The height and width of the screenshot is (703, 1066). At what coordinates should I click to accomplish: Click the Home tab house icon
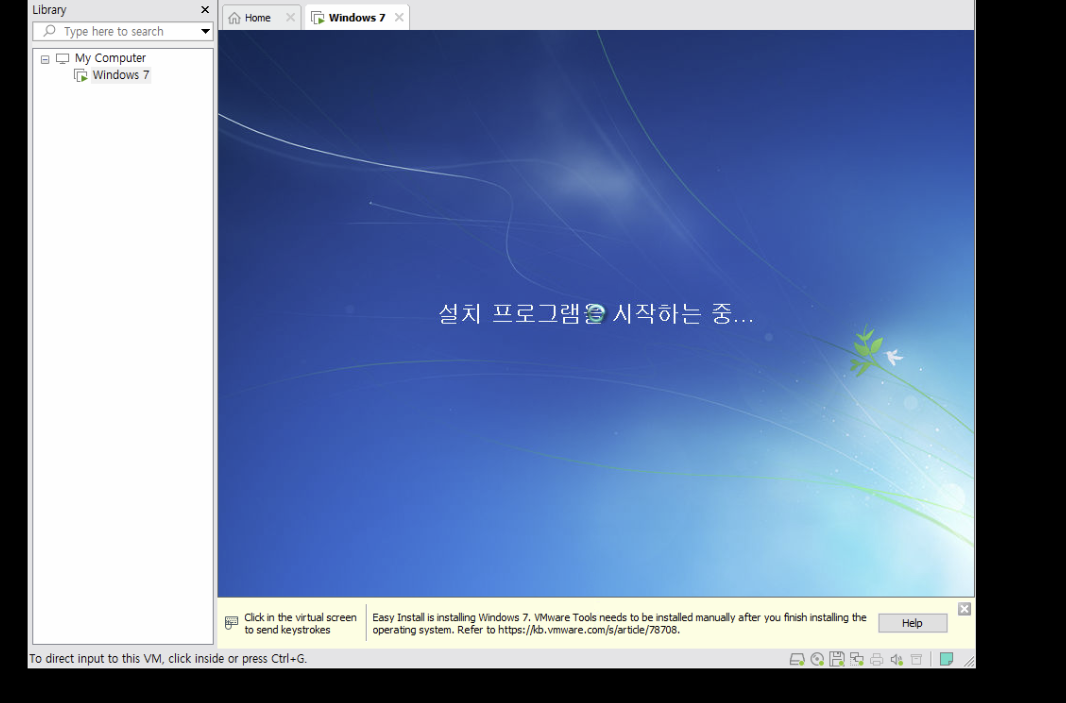click(x=234, y=18)
